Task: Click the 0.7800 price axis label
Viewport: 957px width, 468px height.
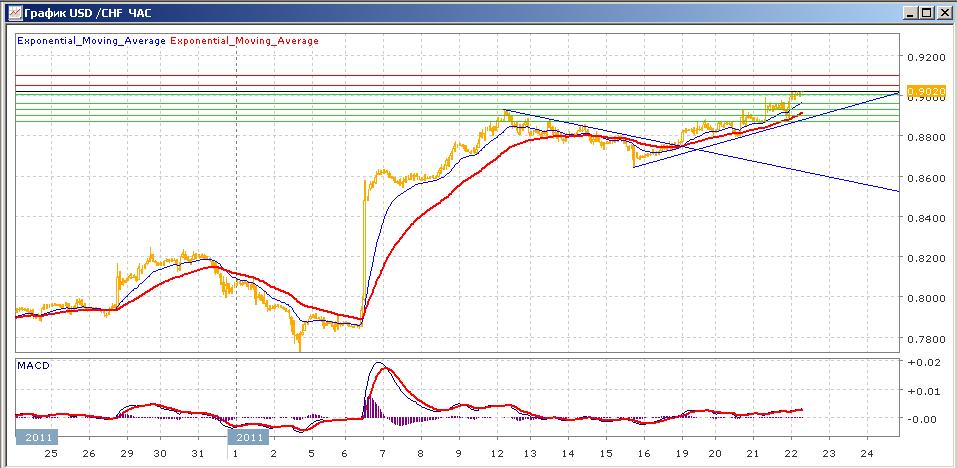Action: coord(926,339)
